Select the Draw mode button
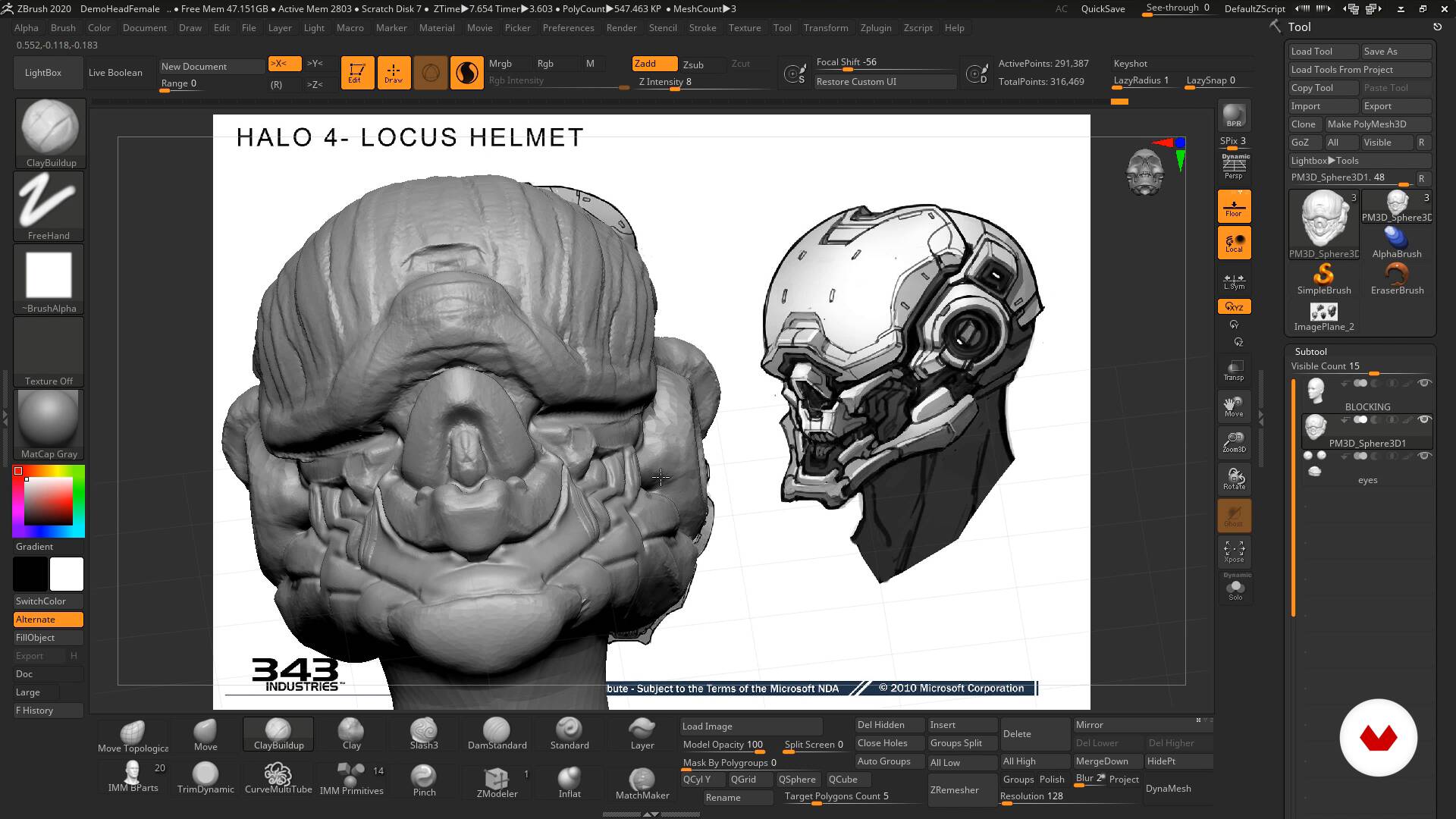The height and width of the screenshot is (819, 1456). point(394,73)
